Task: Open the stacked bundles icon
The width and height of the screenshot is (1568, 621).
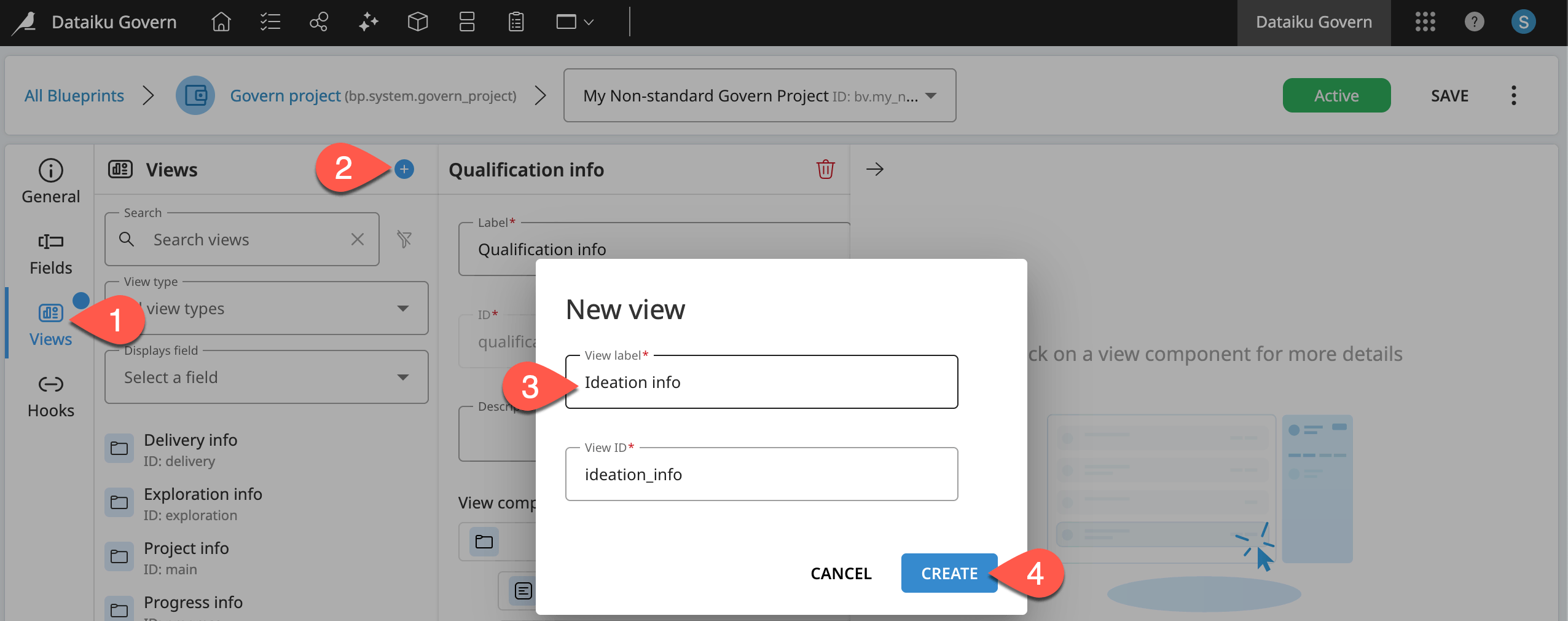Action: pos(467,22)
